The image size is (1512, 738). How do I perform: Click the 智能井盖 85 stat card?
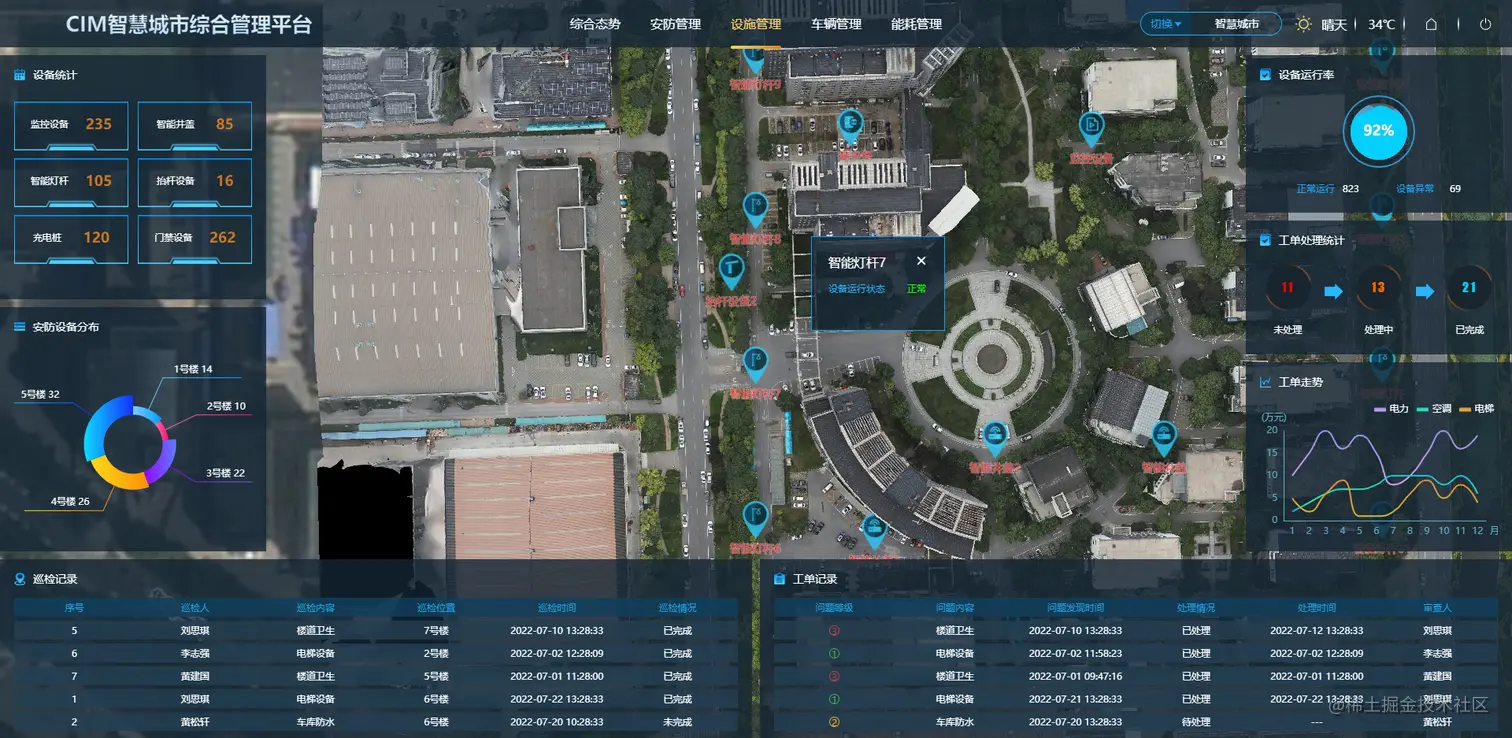pos(195,125)
